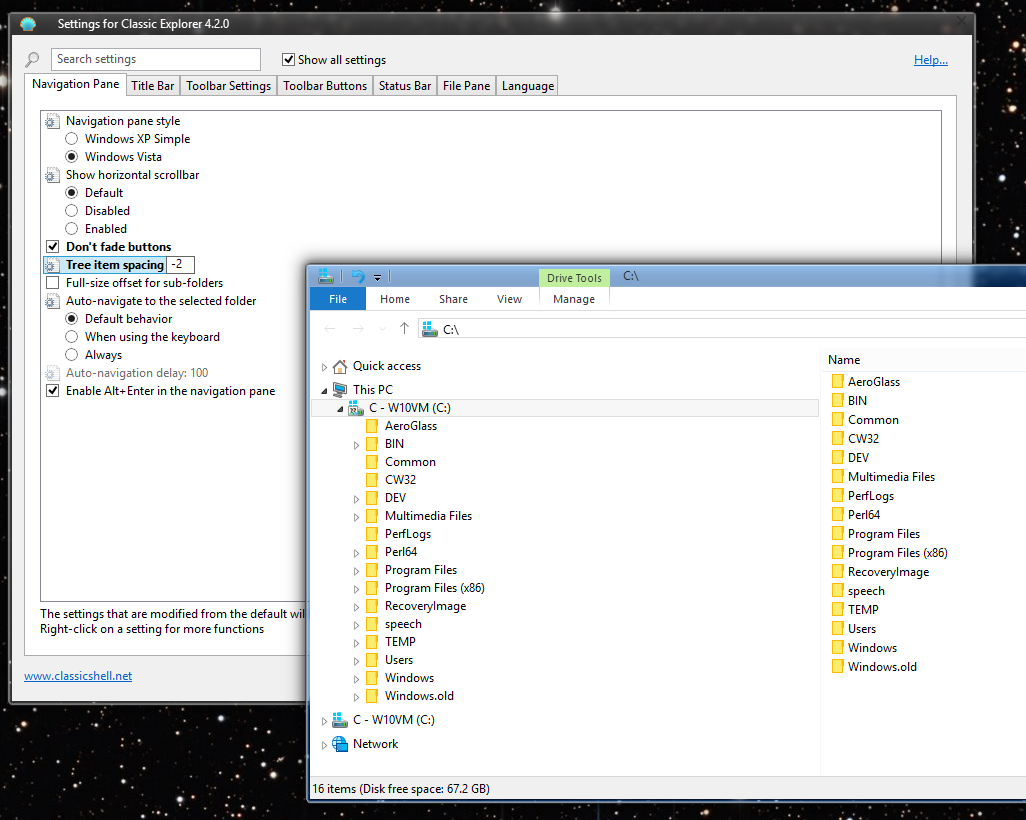
Task: Collapse the selected C - W10VM node
Action: point(340,409)
